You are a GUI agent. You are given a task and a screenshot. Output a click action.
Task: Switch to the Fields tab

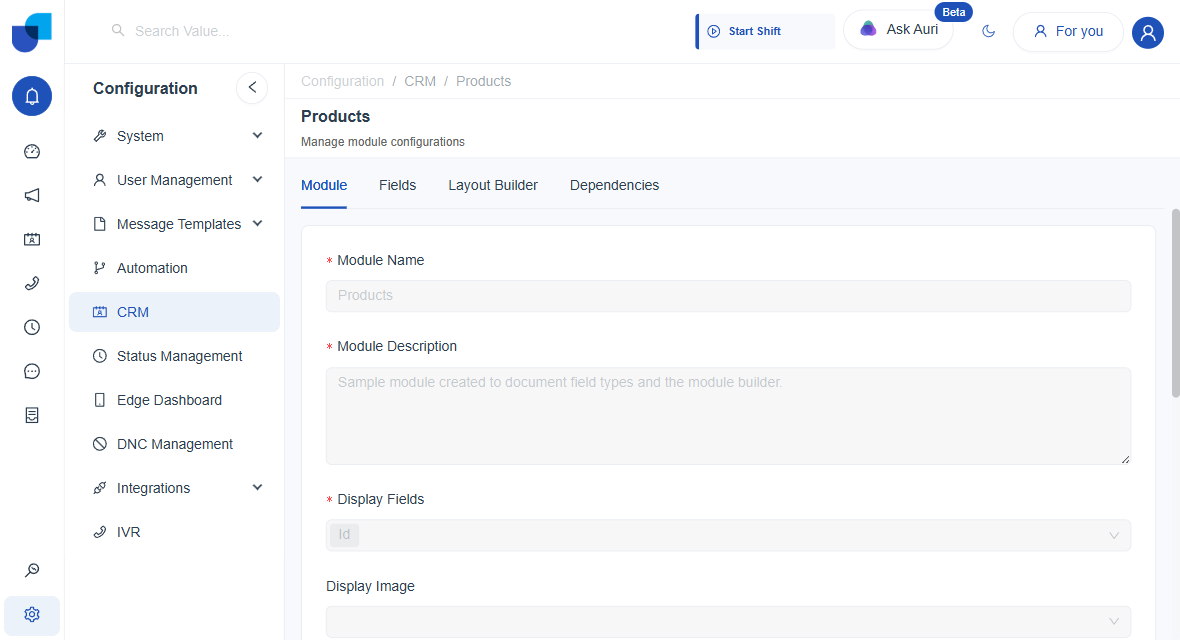(x=397, y=185)
